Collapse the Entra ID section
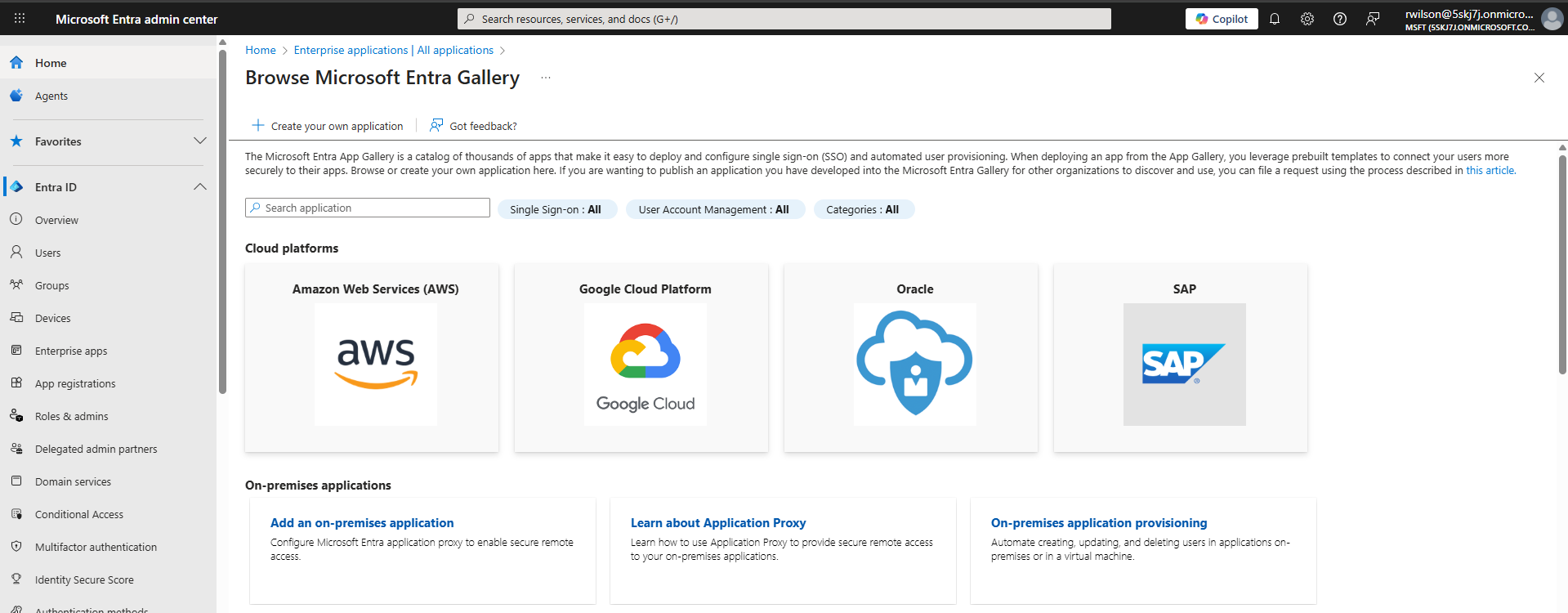Viewport: 1568px width, 613px height. pyautogui.click(x=199, y=187)
